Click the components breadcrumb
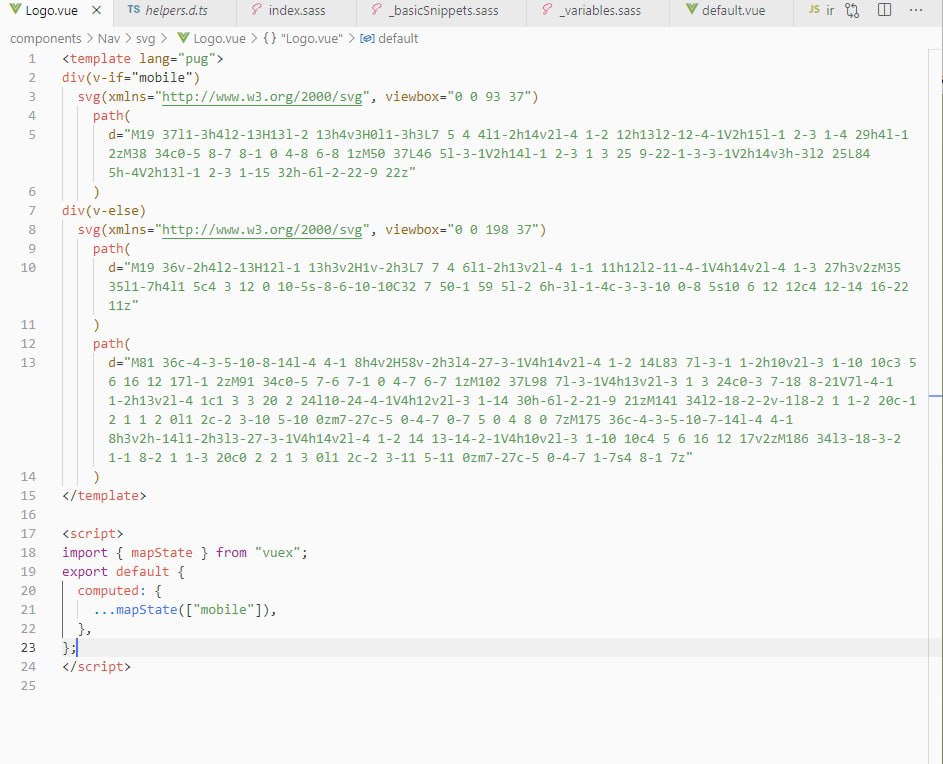Screen dimensions: 943x764 click(x=46, y=39)
